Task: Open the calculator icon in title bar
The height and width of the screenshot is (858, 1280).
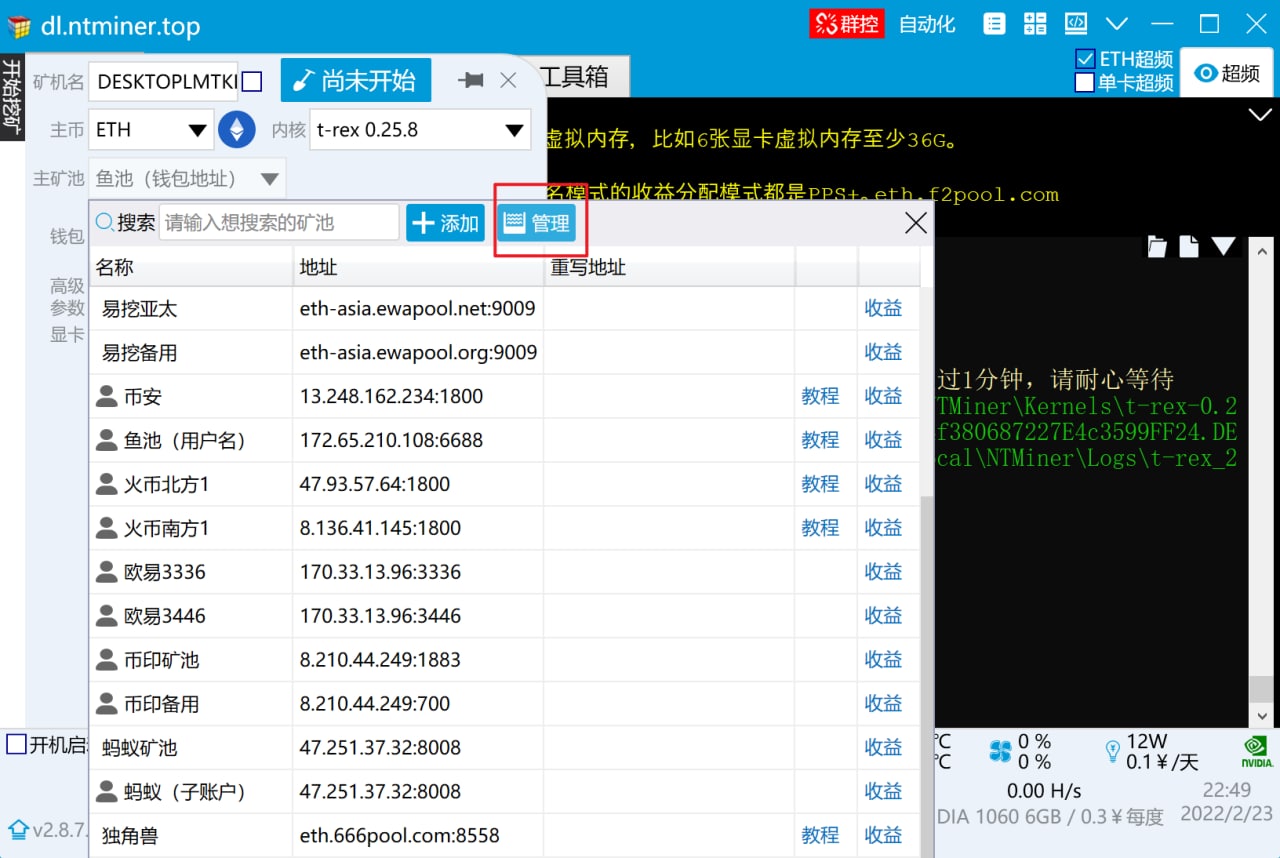Action: [1034, 24]
